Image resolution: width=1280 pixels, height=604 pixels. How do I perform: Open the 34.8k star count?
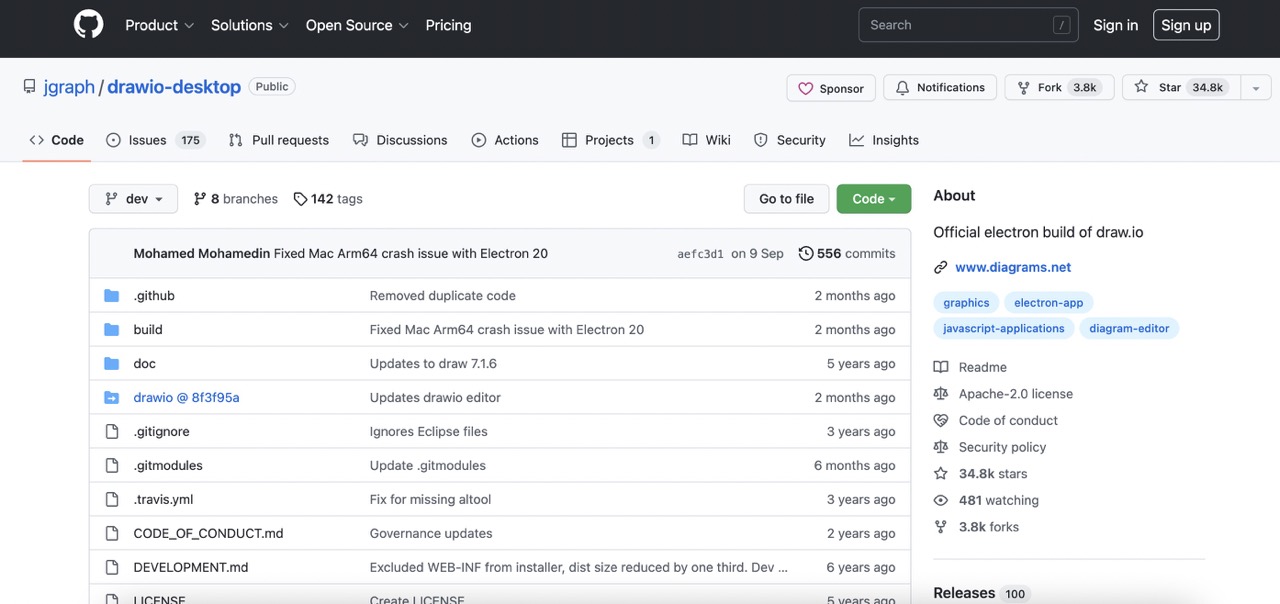(1207, 88)
